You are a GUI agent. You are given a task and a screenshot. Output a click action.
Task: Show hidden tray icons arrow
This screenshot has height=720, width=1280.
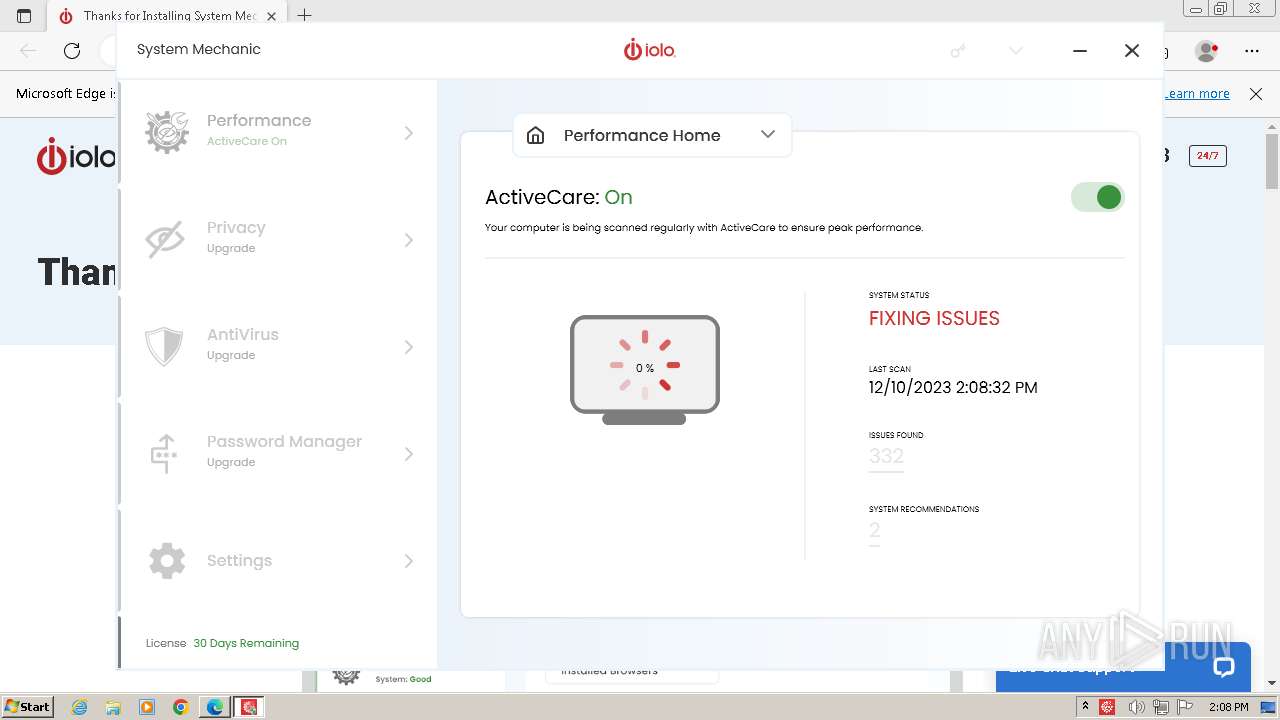[1085, 707]
